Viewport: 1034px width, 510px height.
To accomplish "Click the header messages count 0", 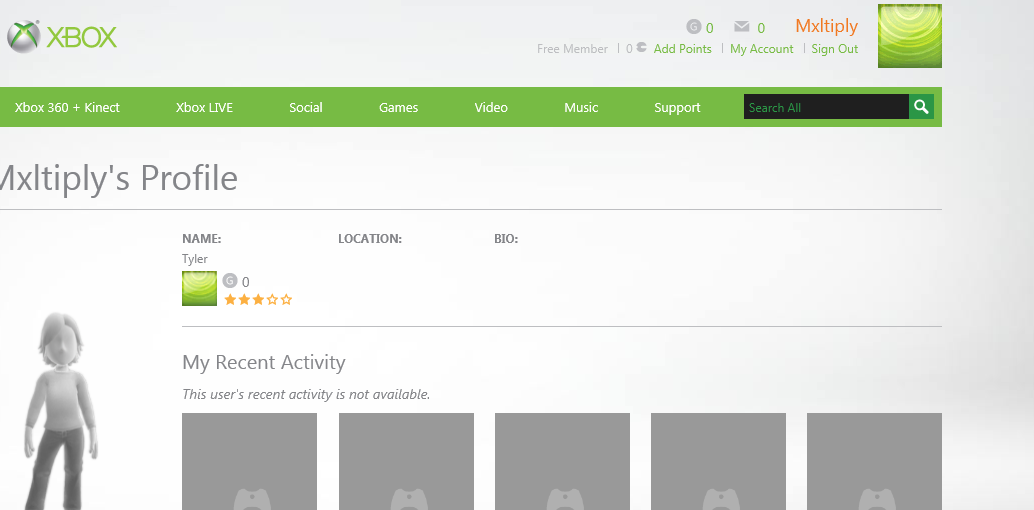I will [761, 28].
